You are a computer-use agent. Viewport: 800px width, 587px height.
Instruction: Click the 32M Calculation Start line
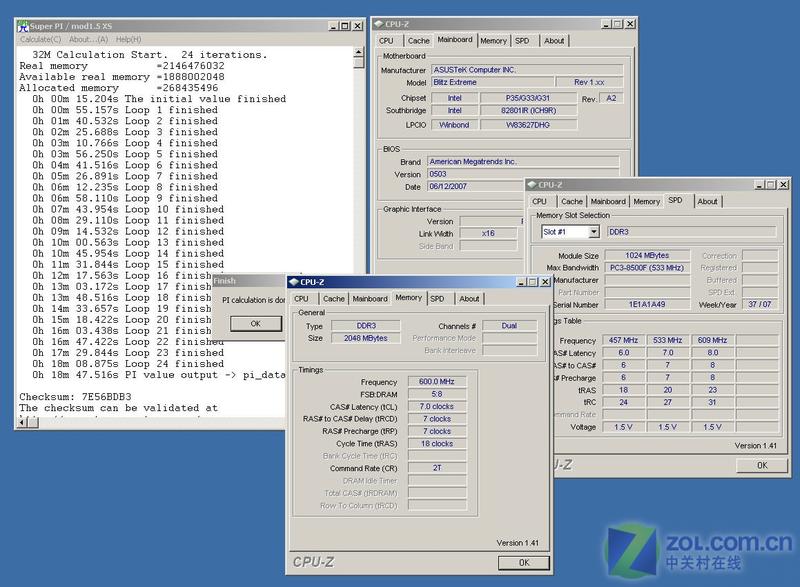[149, 55]
